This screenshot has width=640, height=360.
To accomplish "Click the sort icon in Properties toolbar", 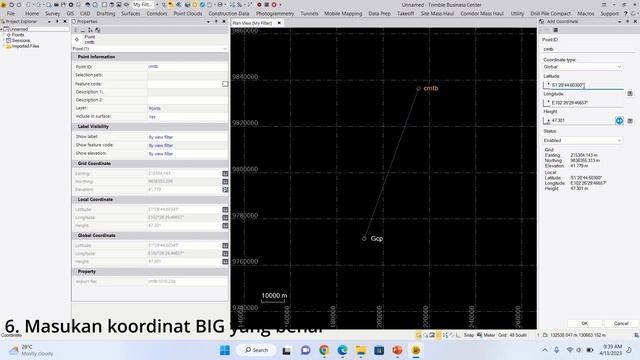I will coord(90,30).
